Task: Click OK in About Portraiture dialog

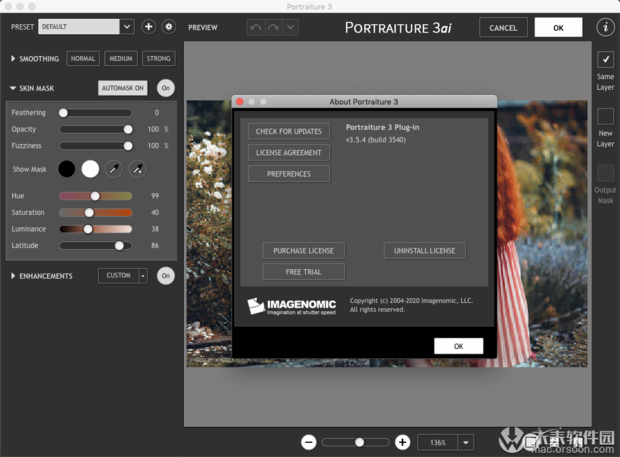Action: 458,346
